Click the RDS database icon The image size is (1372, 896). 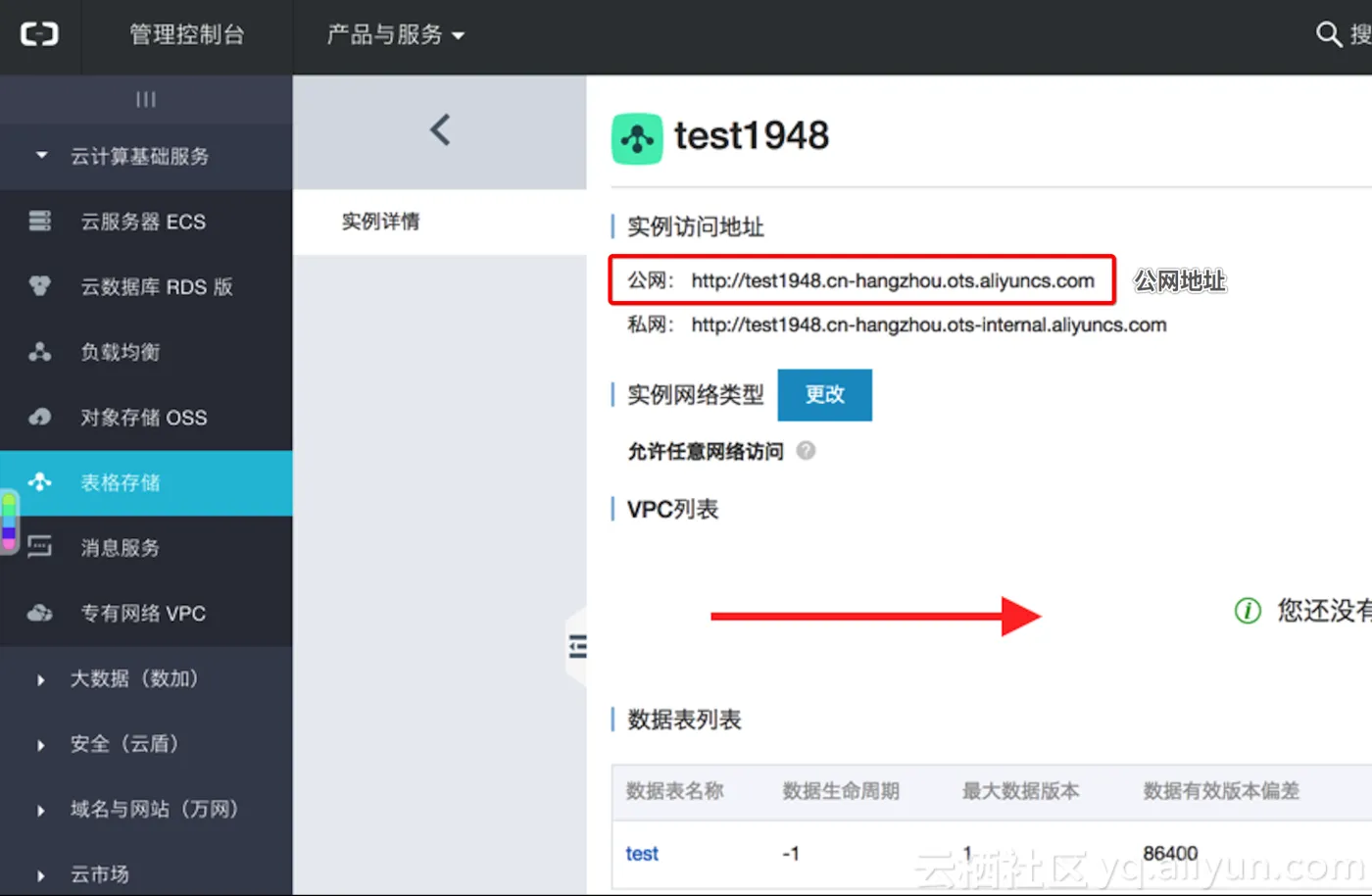[x=39, y=286]
